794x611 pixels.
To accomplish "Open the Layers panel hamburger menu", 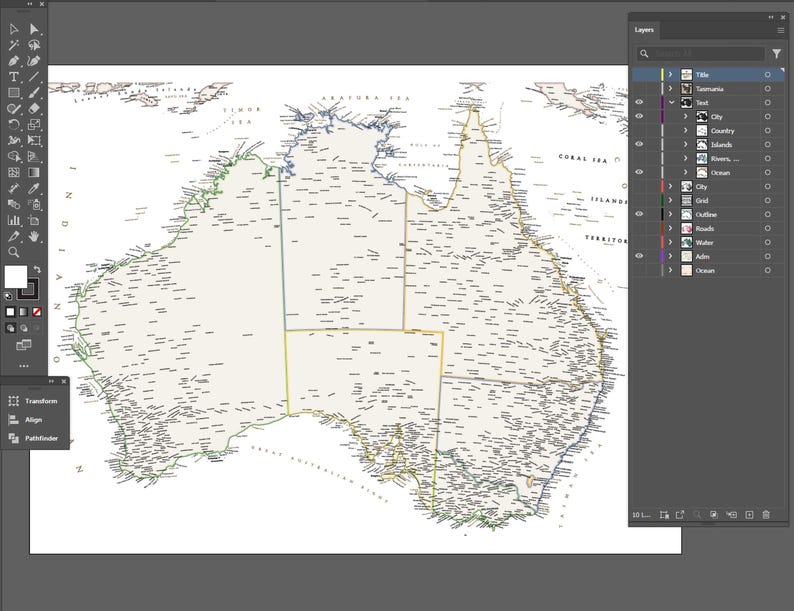I will pos(780,30).
